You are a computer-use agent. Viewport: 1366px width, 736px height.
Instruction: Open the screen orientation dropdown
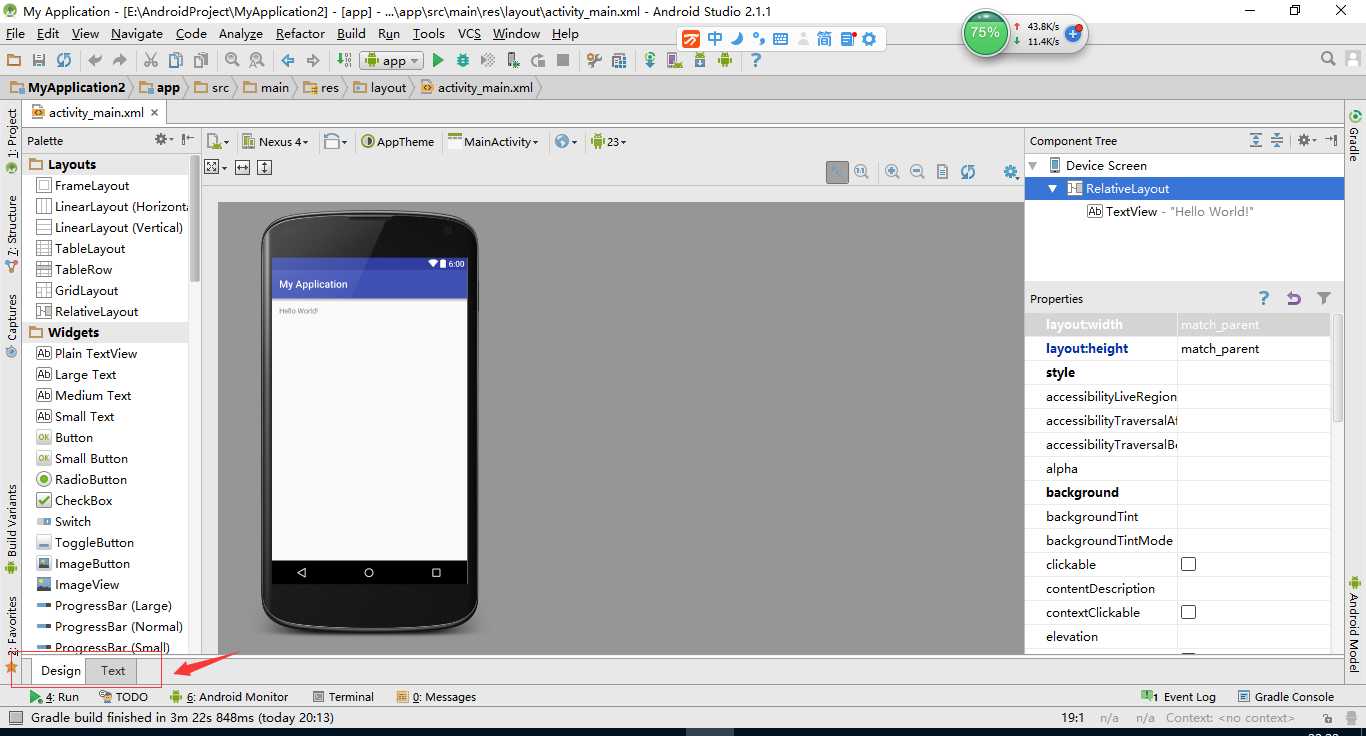click(336, 141)
